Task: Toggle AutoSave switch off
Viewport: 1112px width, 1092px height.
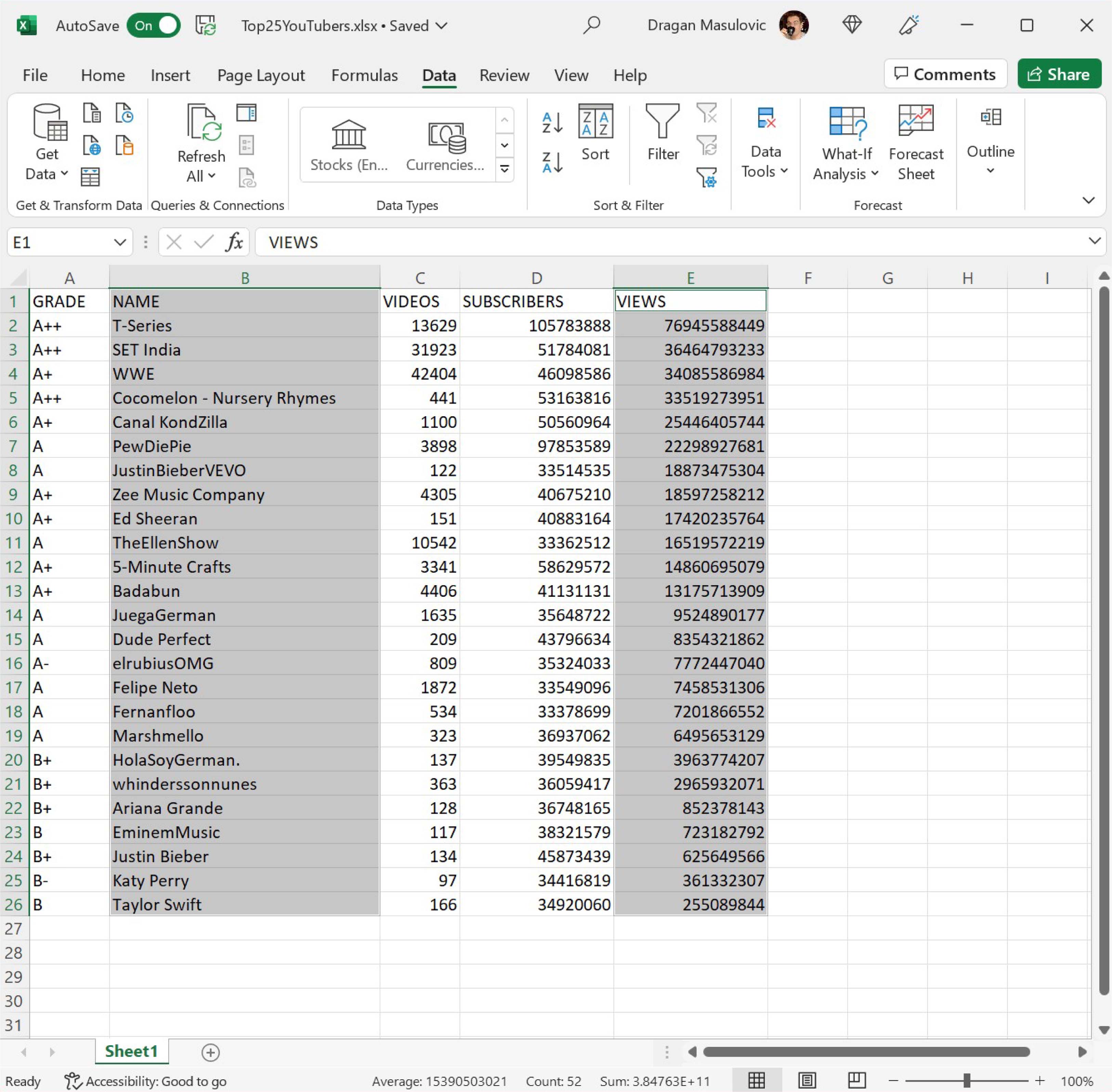Action: point(154,25)
